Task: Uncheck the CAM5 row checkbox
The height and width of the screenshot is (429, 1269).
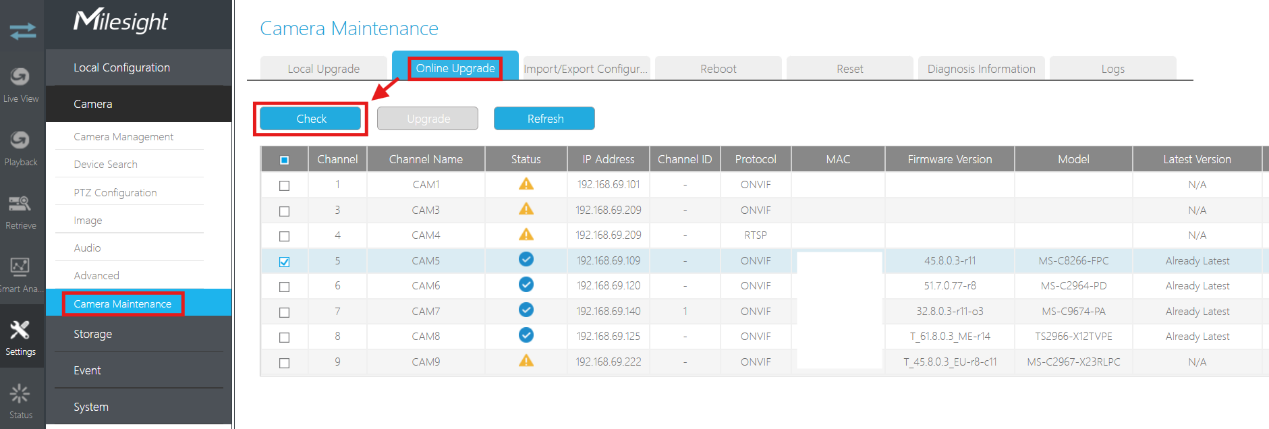Action: [x=285, y=261]
